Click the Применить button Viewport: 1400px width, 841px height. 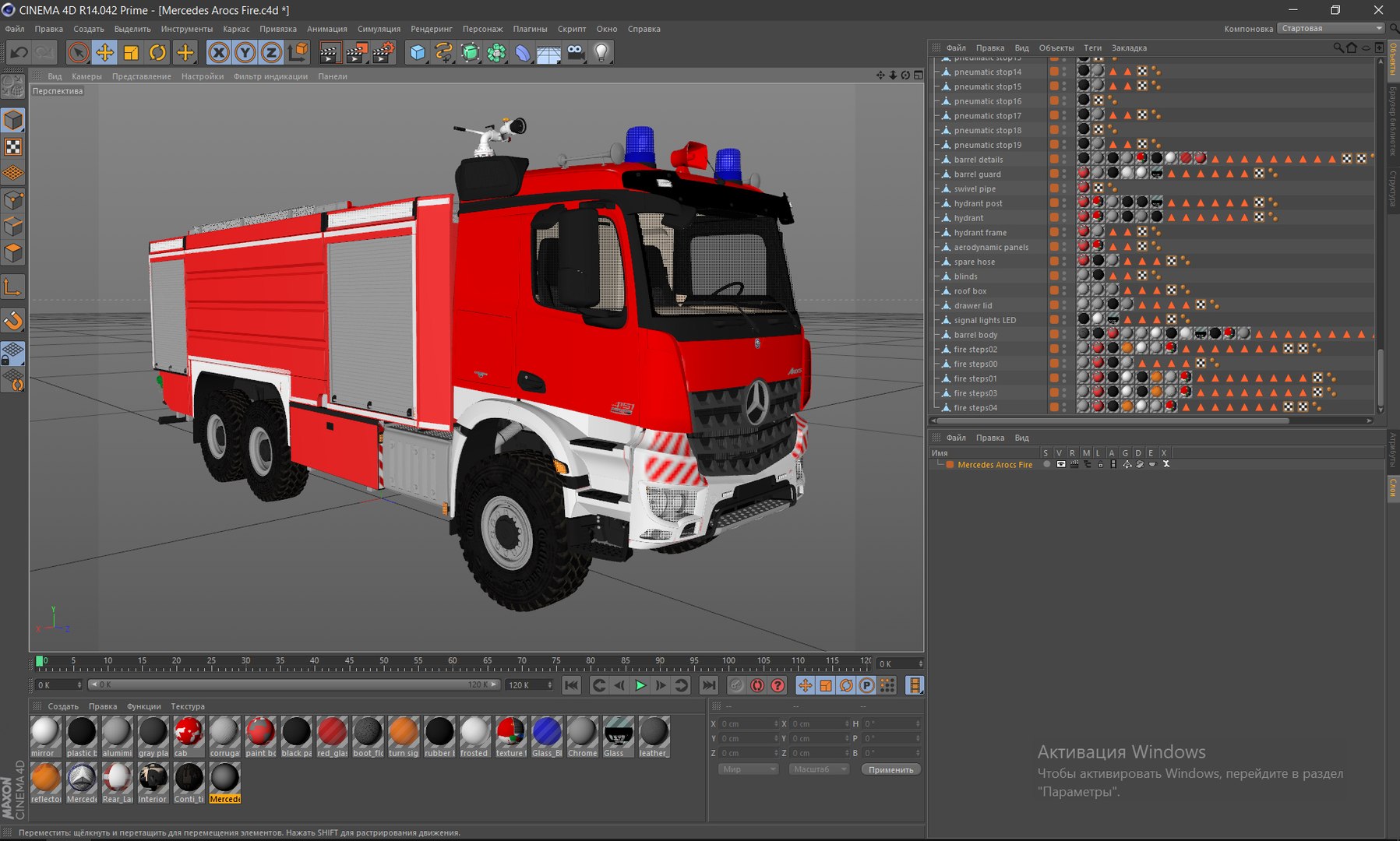click(x=890, y=769)
